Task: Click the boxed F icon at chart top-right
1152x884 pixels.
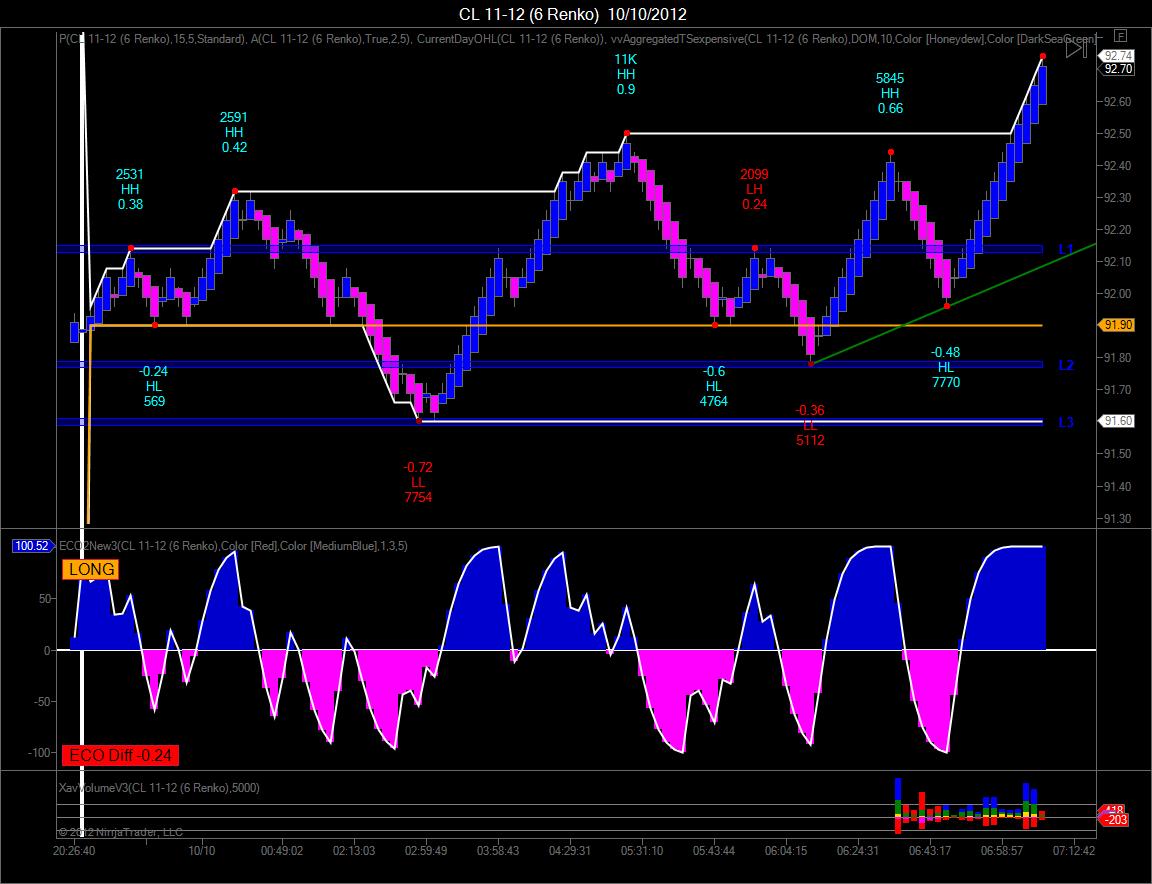Action: (1120, 35)
